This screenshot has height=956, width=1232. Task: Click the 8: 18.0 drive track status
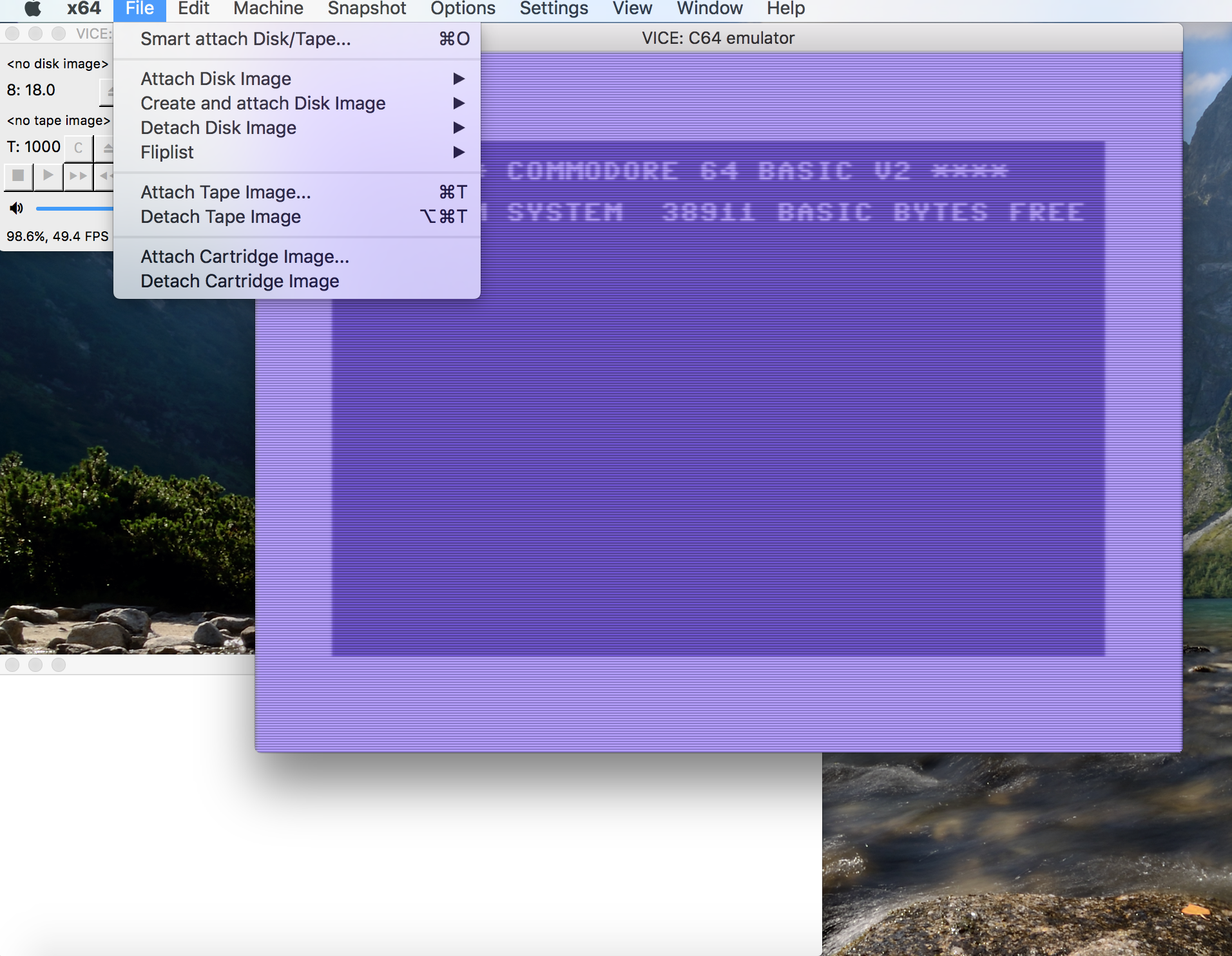[31, 90]
